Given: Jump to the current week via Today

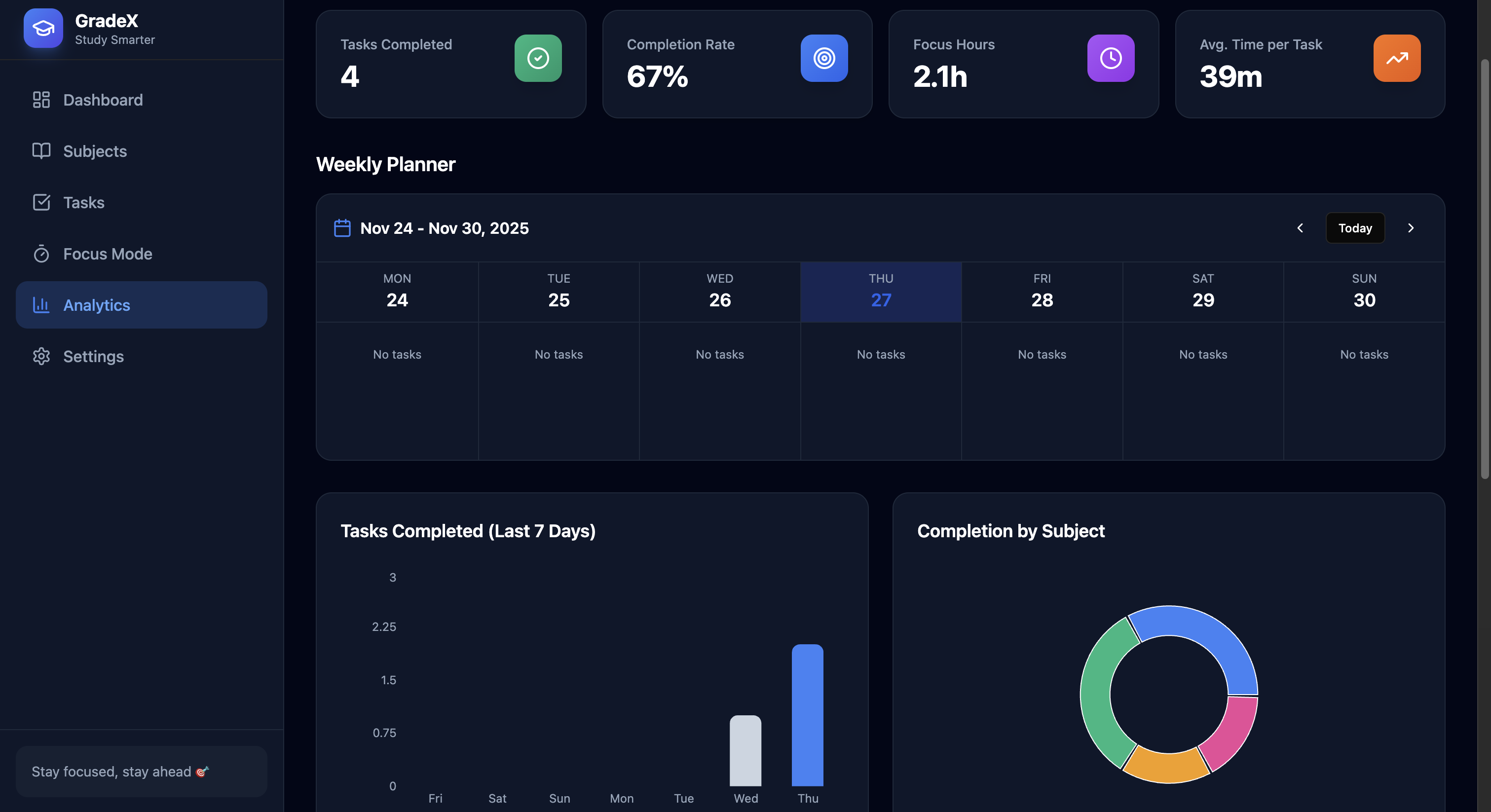Looking at the screenshot, I should click(x=1354, y=228).
